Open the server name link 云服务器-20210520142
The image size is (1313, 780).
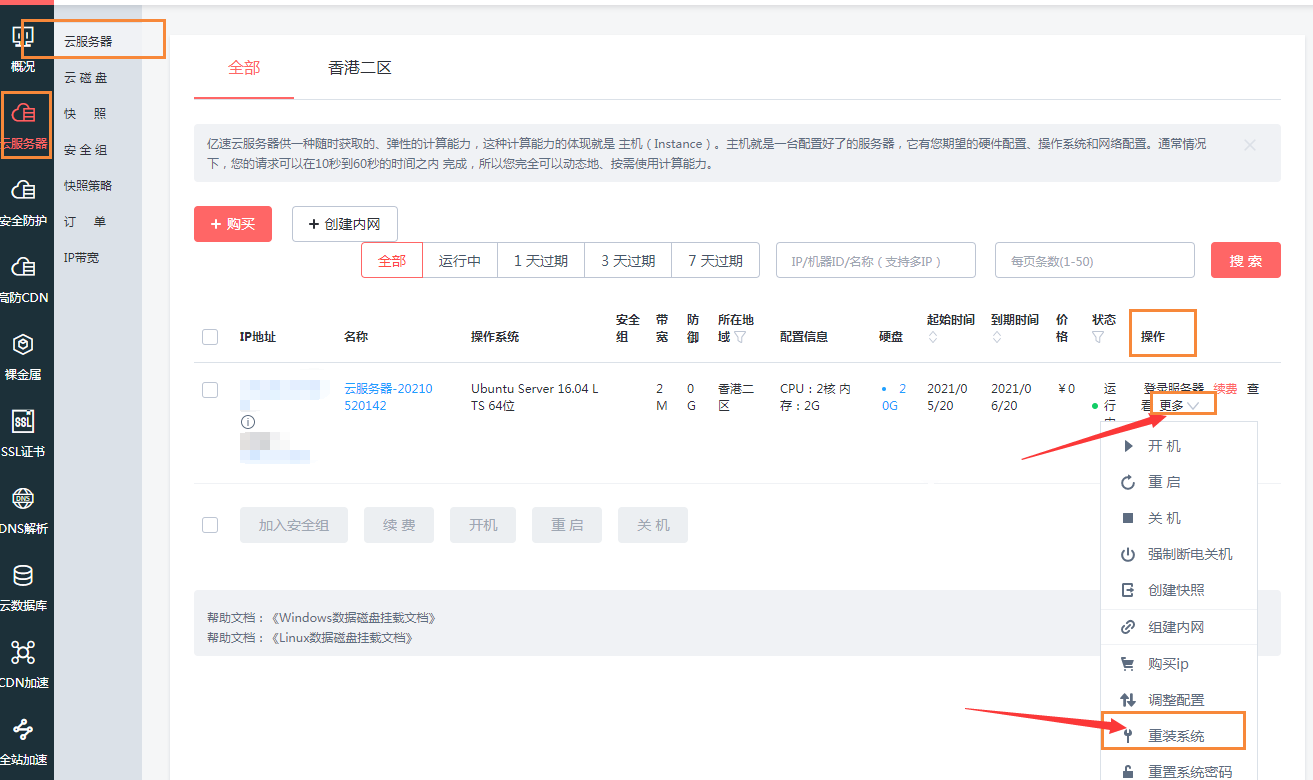click(x=388, y=397)
